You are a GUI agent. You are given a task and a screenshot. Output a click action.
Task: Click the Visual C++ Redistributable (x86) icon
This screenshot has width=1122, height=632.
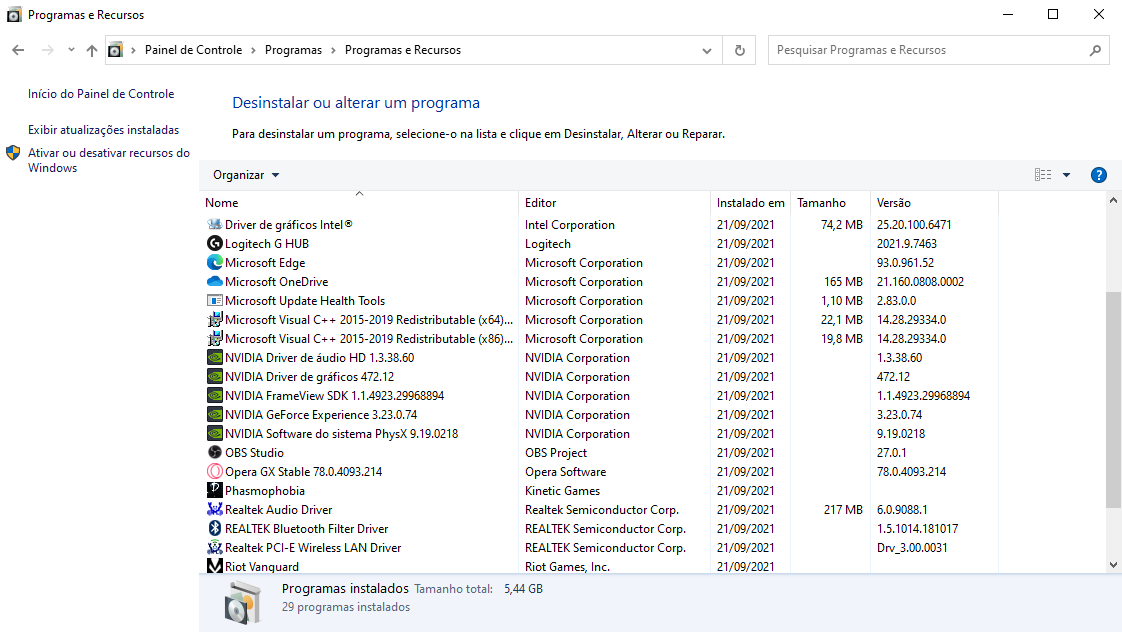(214, 339)
